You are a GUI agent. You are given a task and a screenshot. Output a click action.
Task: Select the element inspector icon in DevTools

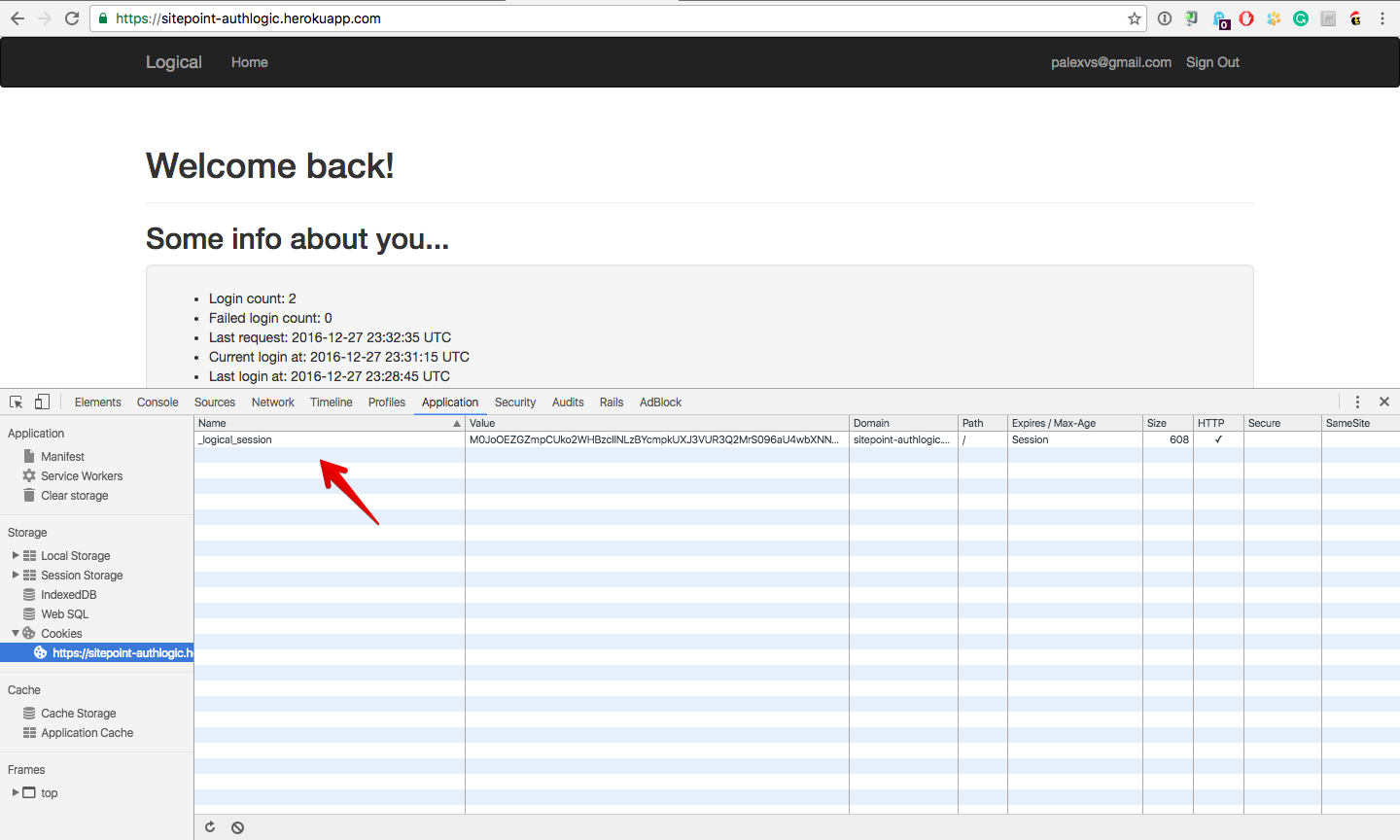16,402
